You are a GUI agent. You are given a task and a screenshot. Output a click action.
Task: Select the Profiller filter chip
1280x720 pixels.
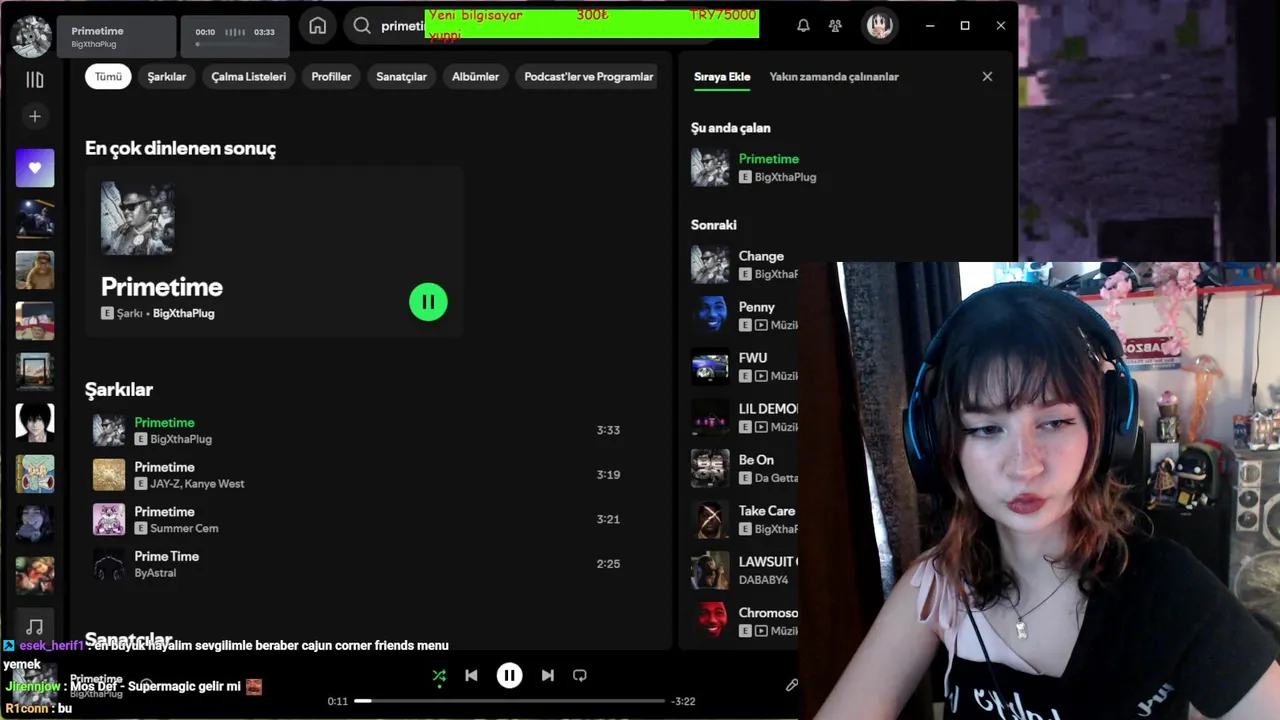(331, 76)
